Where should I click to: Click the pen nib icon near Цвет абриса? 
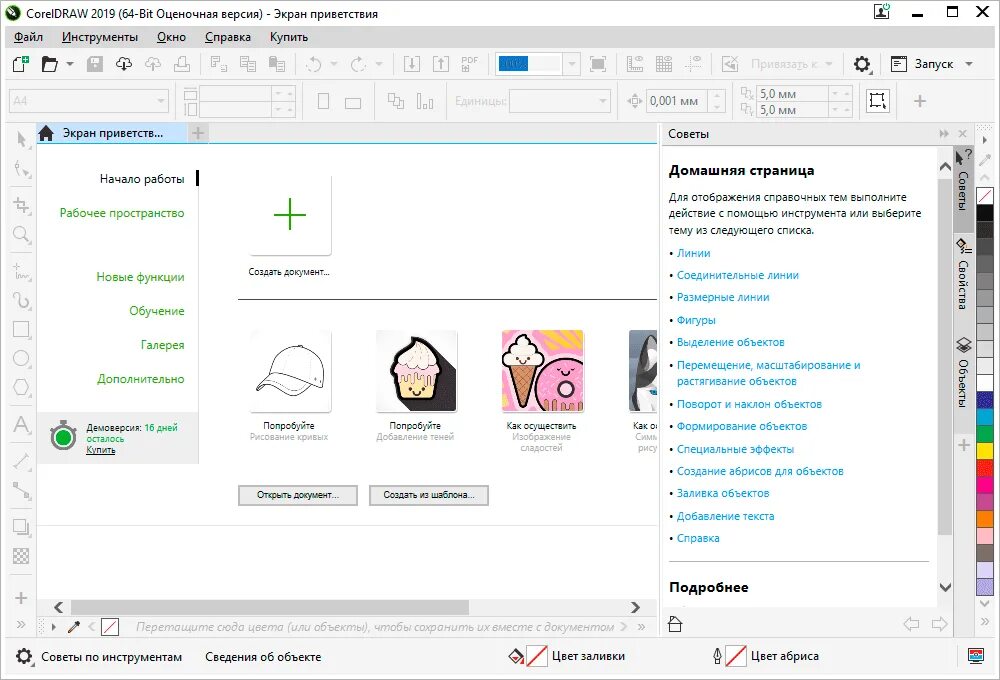(x=717, y=656)
